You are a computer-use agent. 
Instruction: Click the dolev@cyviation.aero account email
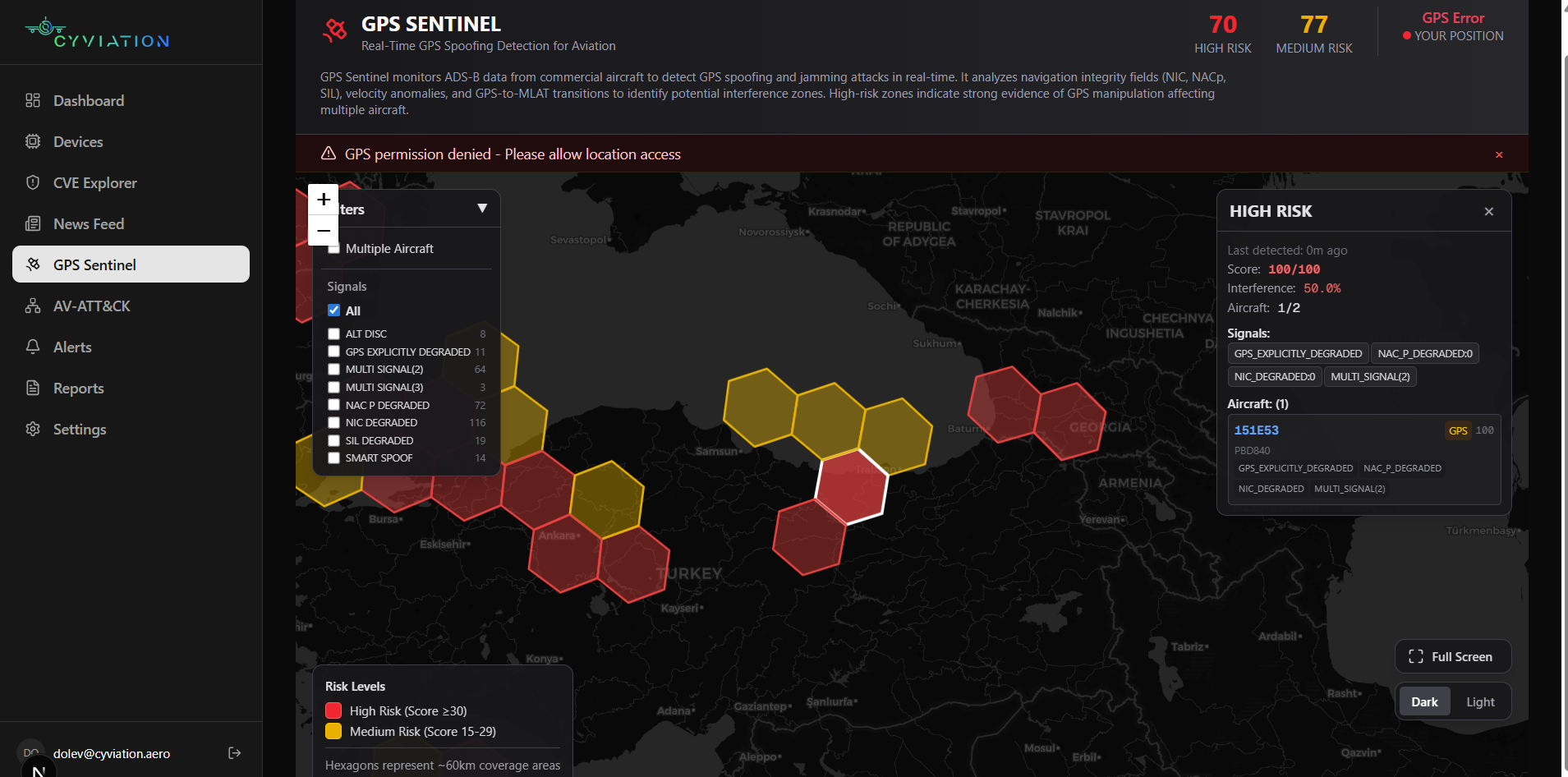[x=112, y=753]
